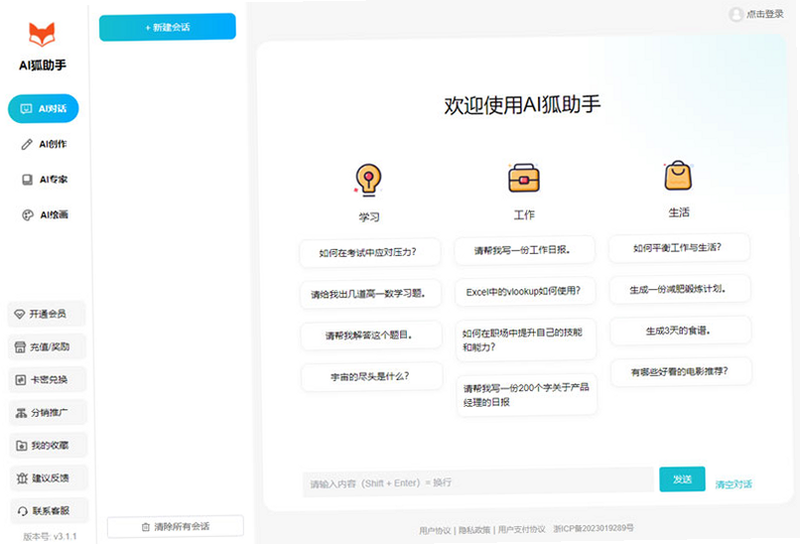Open the 充值/奖励 recharge text
Screen dimensions: 800x544
point(49,347)
